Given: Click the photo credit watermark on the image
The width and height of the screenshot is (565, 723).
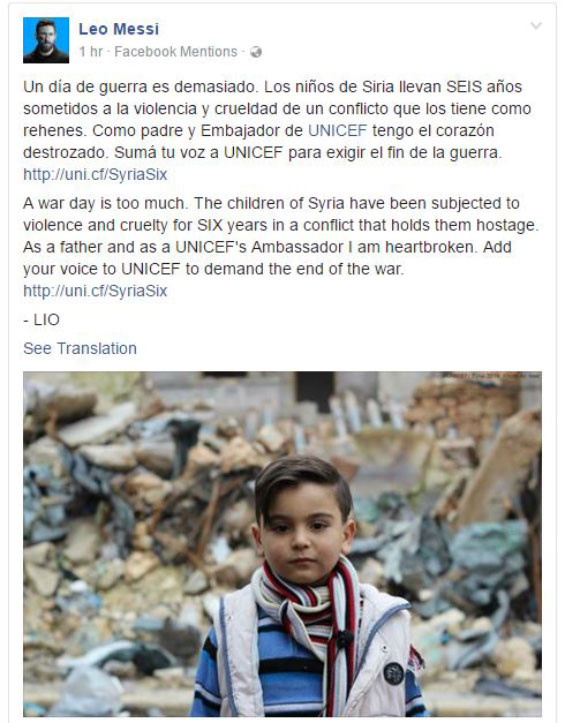Looking at the screenshot, I should tap(491, 376).
